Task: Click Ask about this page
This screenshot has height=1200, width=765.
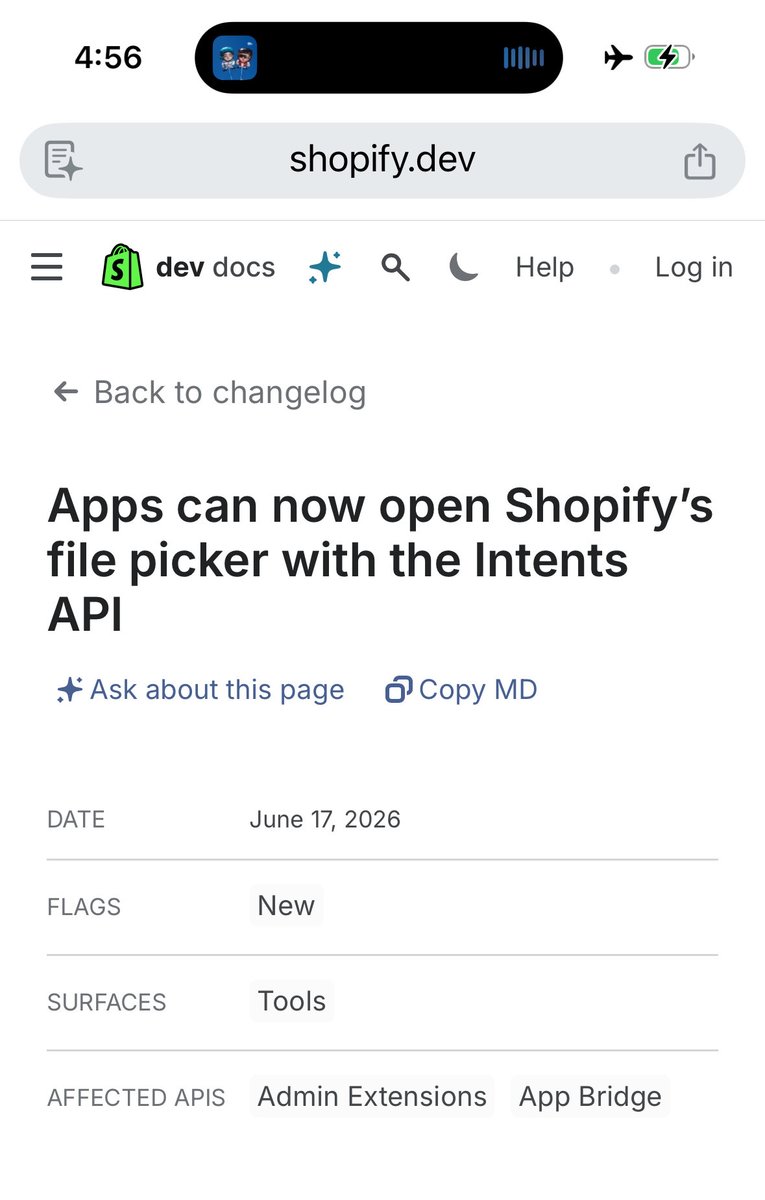Action: click(x=200, y=690)
